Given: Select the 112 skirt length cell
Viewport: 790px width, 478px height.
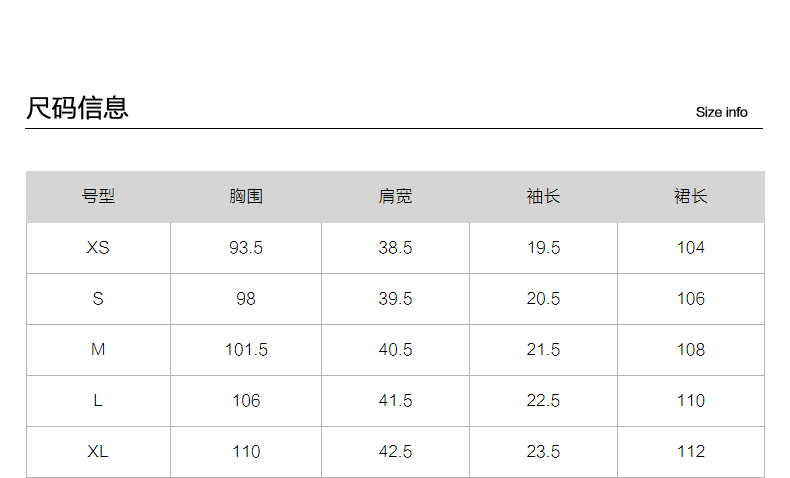Looking at the screenshot, I should [691, 452].
